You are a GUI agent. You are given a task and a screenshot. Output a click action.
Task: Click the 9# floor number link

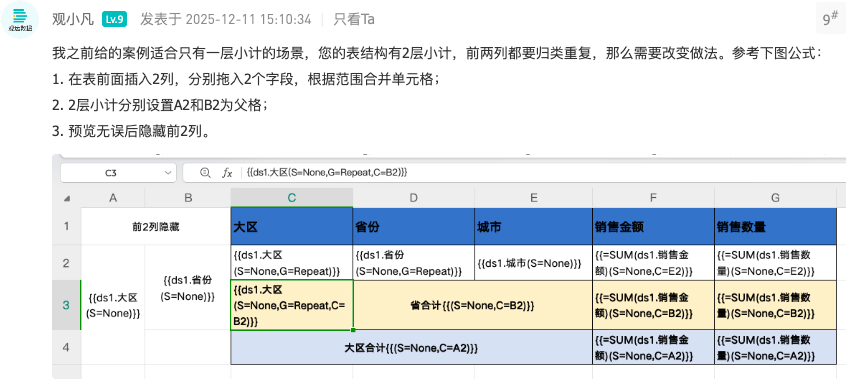pyautogui.click(x=831, y=19)
